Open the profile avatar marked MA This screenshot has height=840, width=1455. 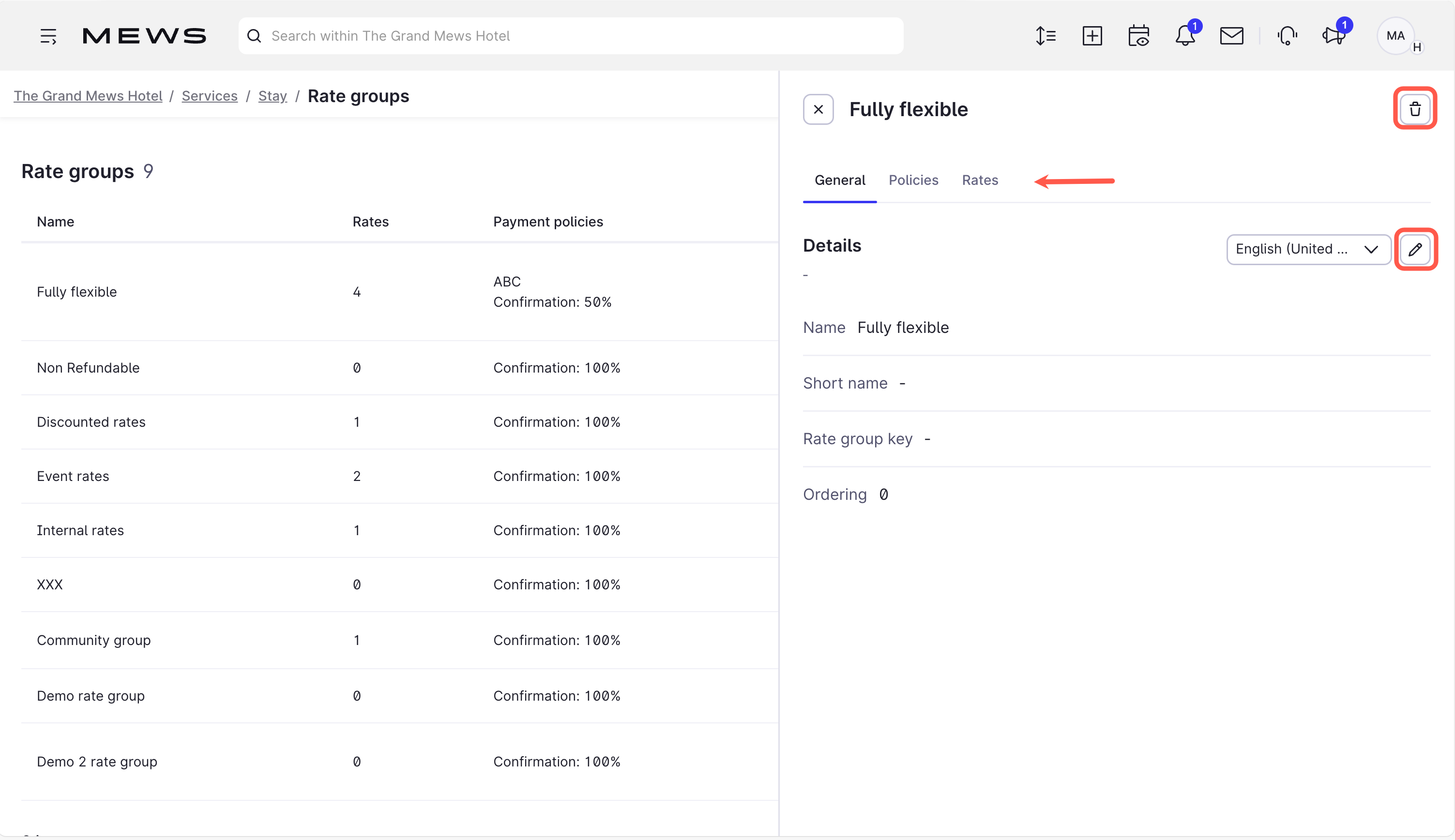pos(1395,35)
